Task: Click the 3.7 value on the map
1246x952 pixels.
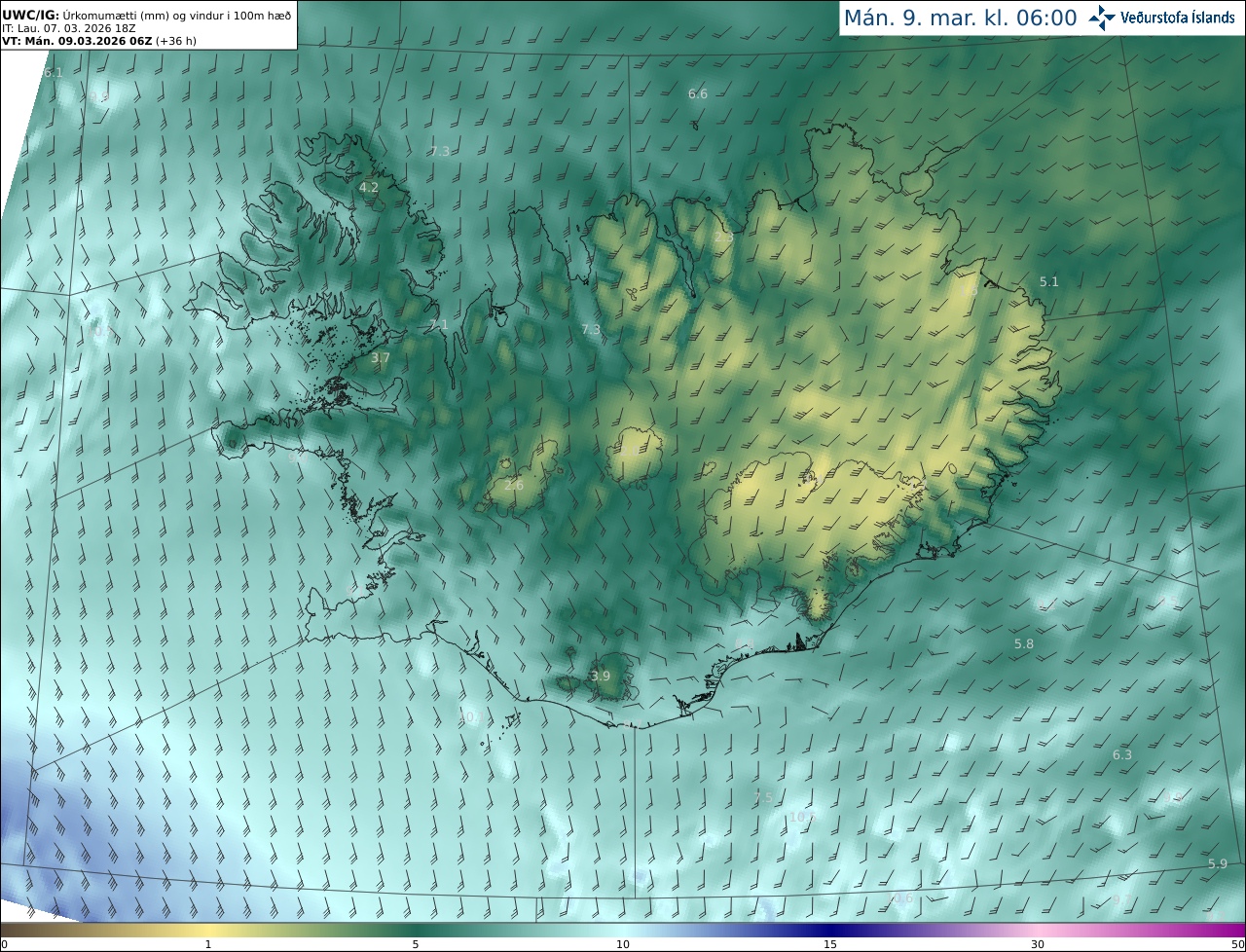Action: pos(381,358)
